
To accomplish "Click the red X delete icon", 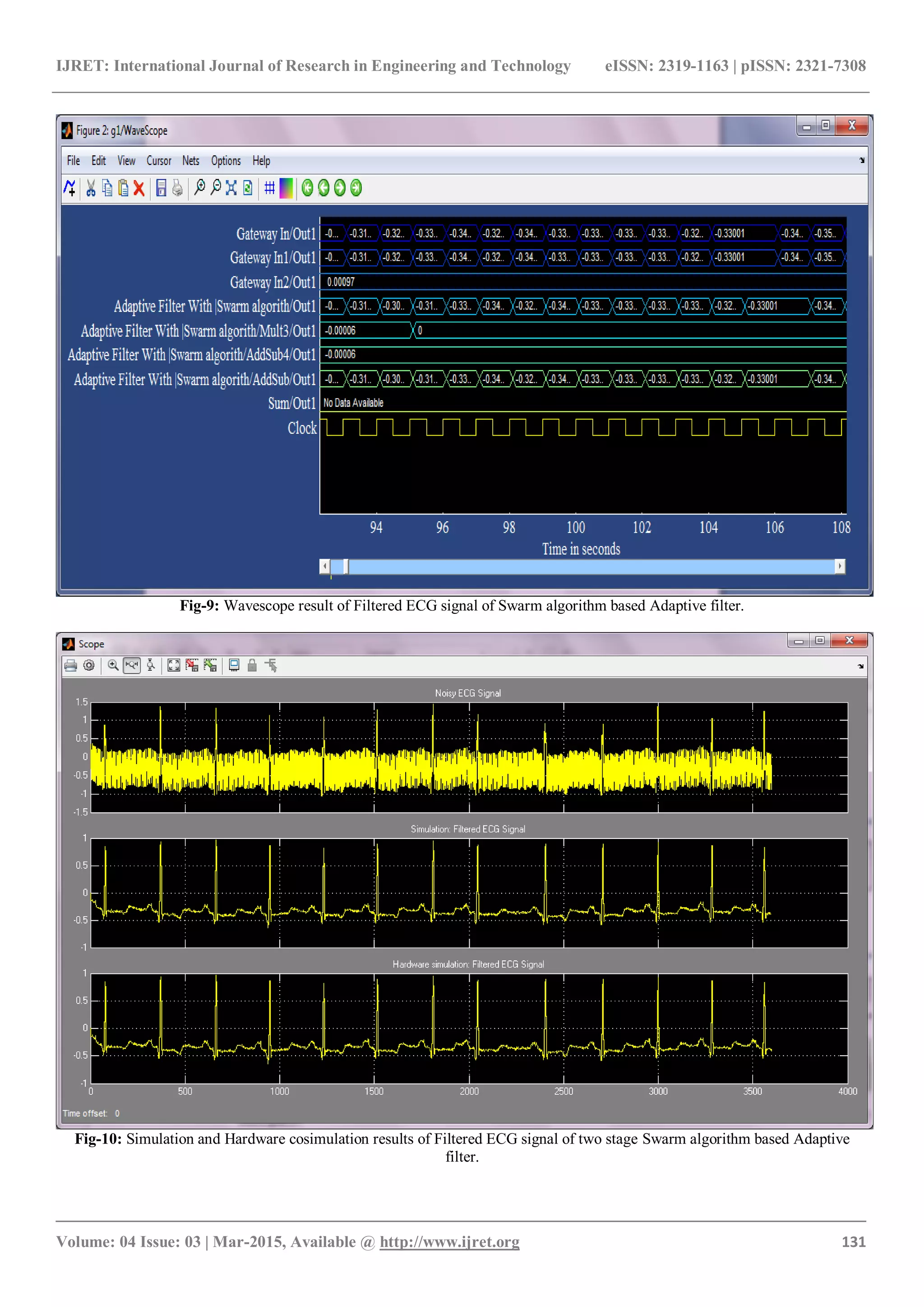I will (139, 188).
